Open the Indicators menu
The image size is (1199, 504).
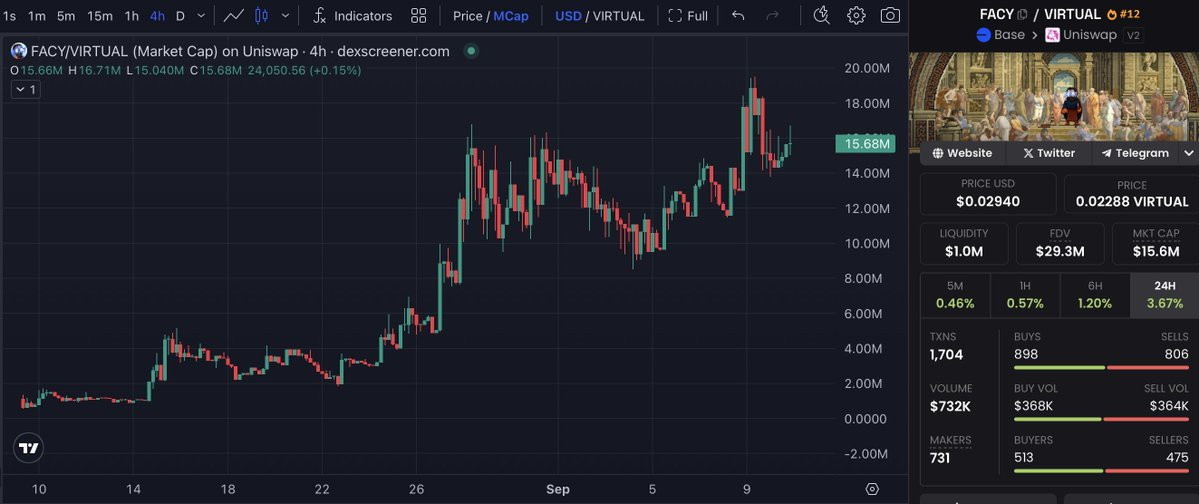tap(353, 15)
